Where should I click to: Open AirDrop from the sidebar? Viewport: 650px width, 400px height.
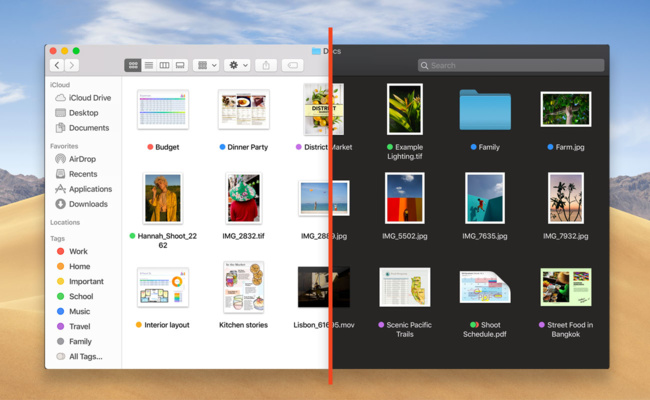[82, 159]
